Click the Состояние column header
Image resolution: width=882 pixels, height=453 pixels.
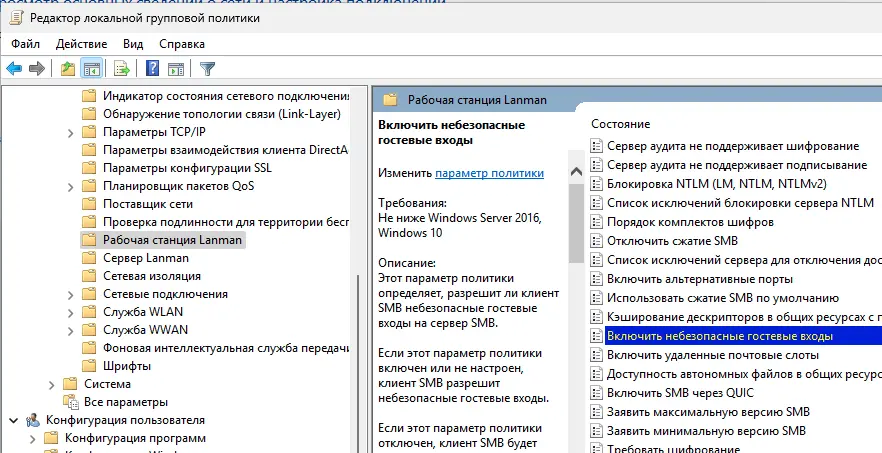620,124
